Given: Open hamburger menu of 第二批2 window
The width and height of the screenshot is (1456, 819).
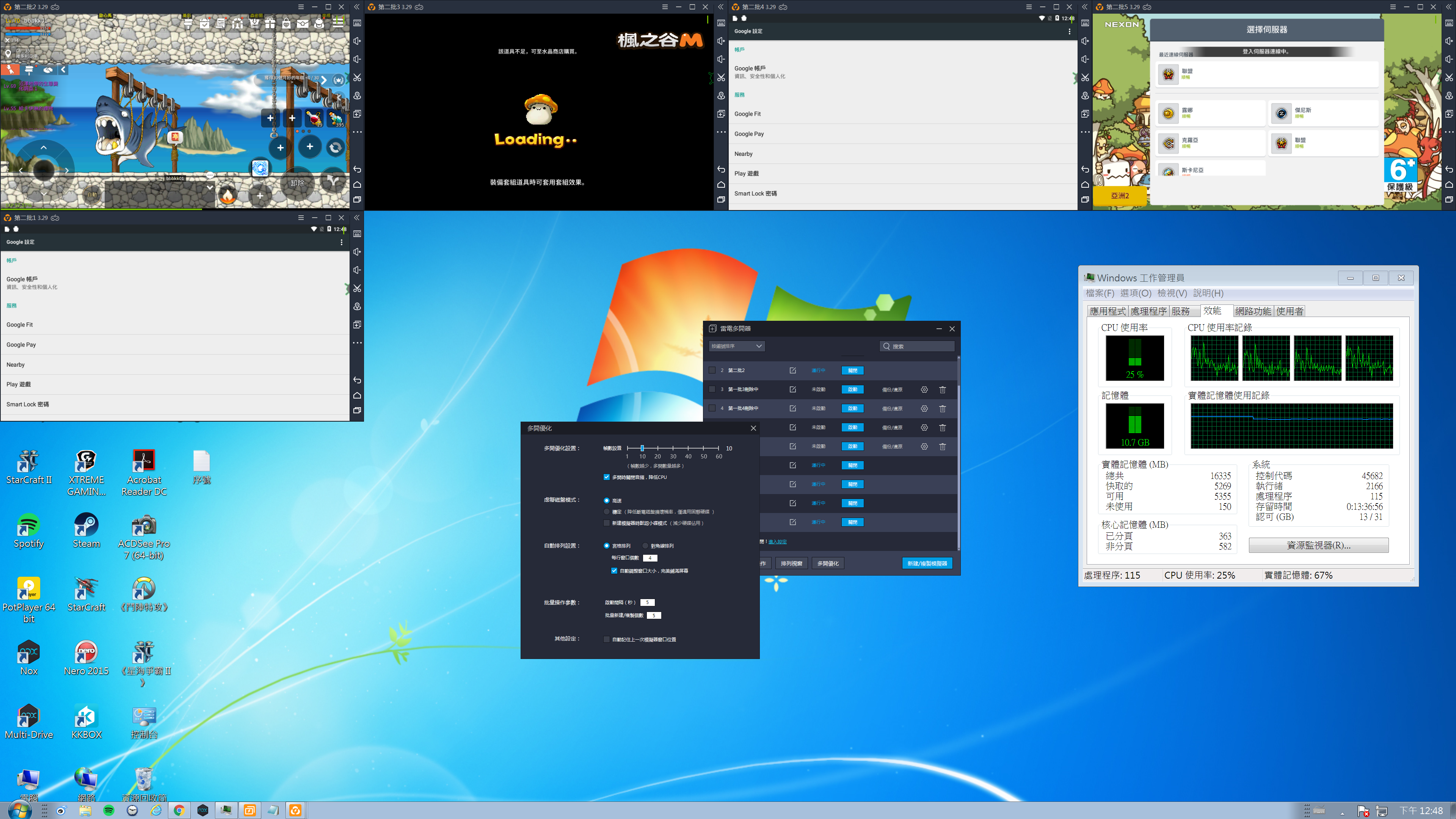Looking at the screenshot, I should 301,7.
